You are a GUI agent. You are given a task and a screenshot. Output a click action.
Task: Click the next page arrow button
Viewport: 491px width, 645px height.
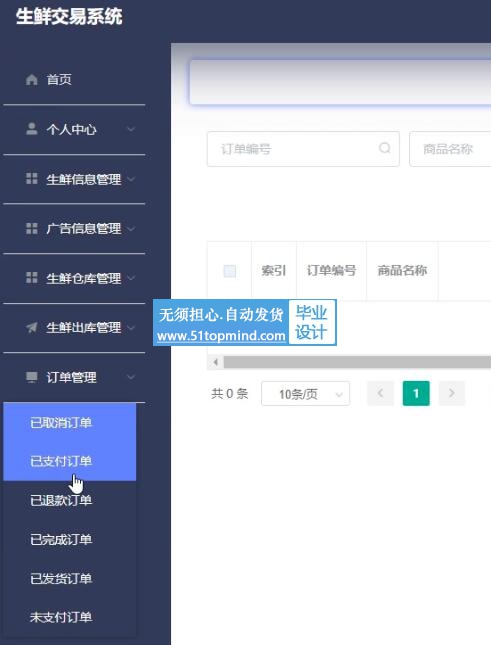click(x=452, y=394)
